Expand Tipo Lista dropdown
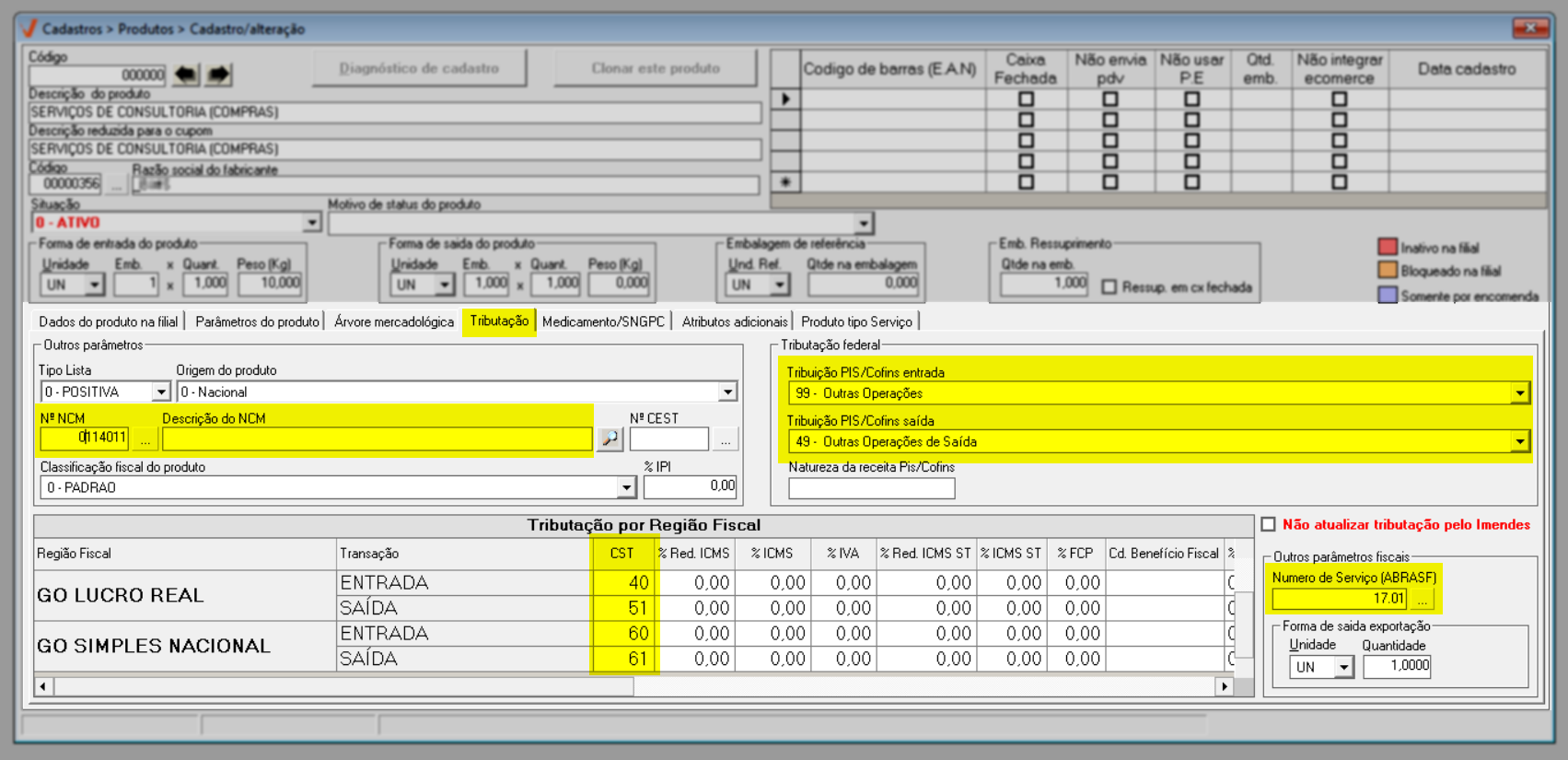1568x760 pixels. coord(161,392)
